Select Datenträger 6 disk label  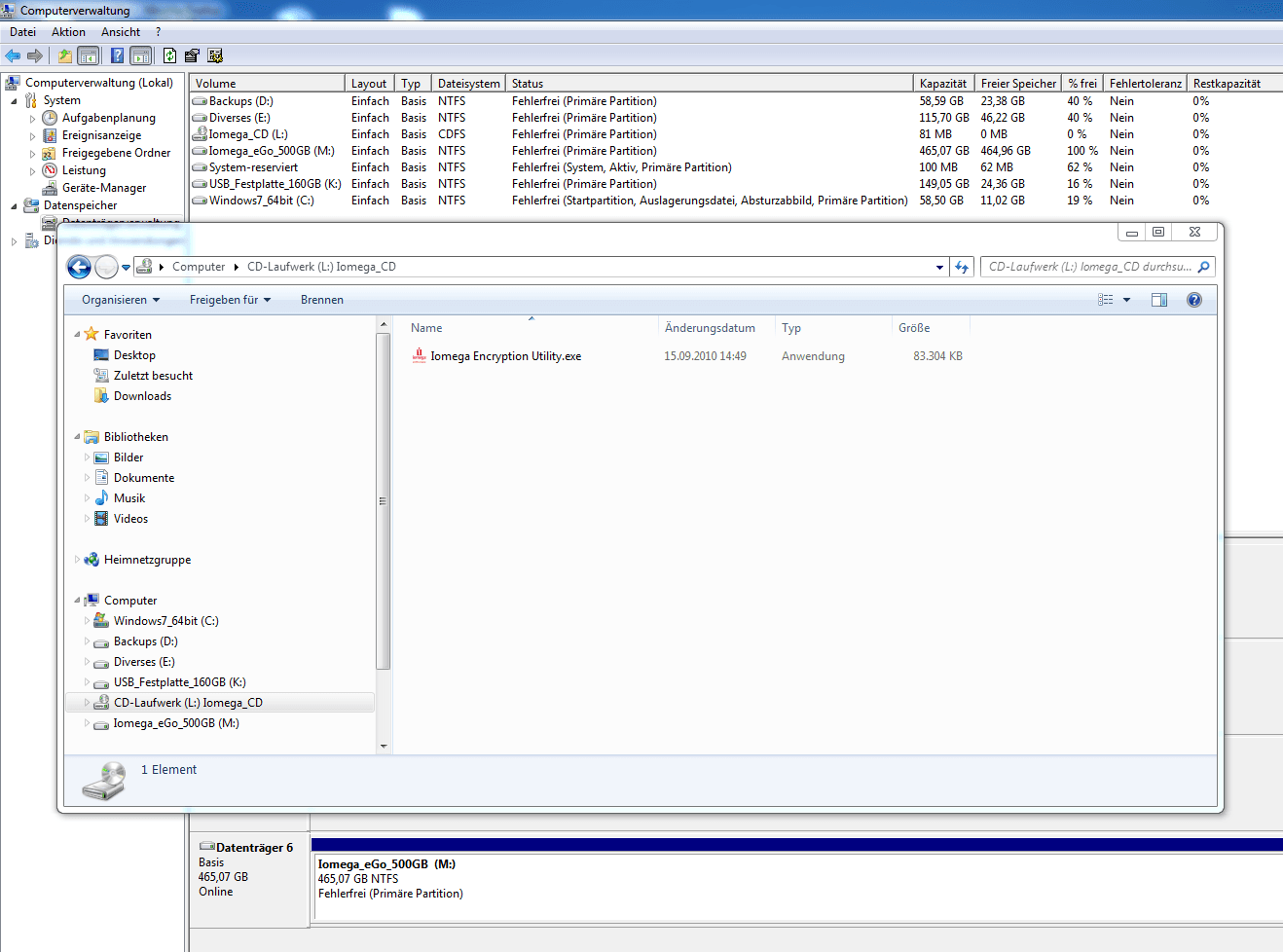pyautogui.click(x=254, y=848)
